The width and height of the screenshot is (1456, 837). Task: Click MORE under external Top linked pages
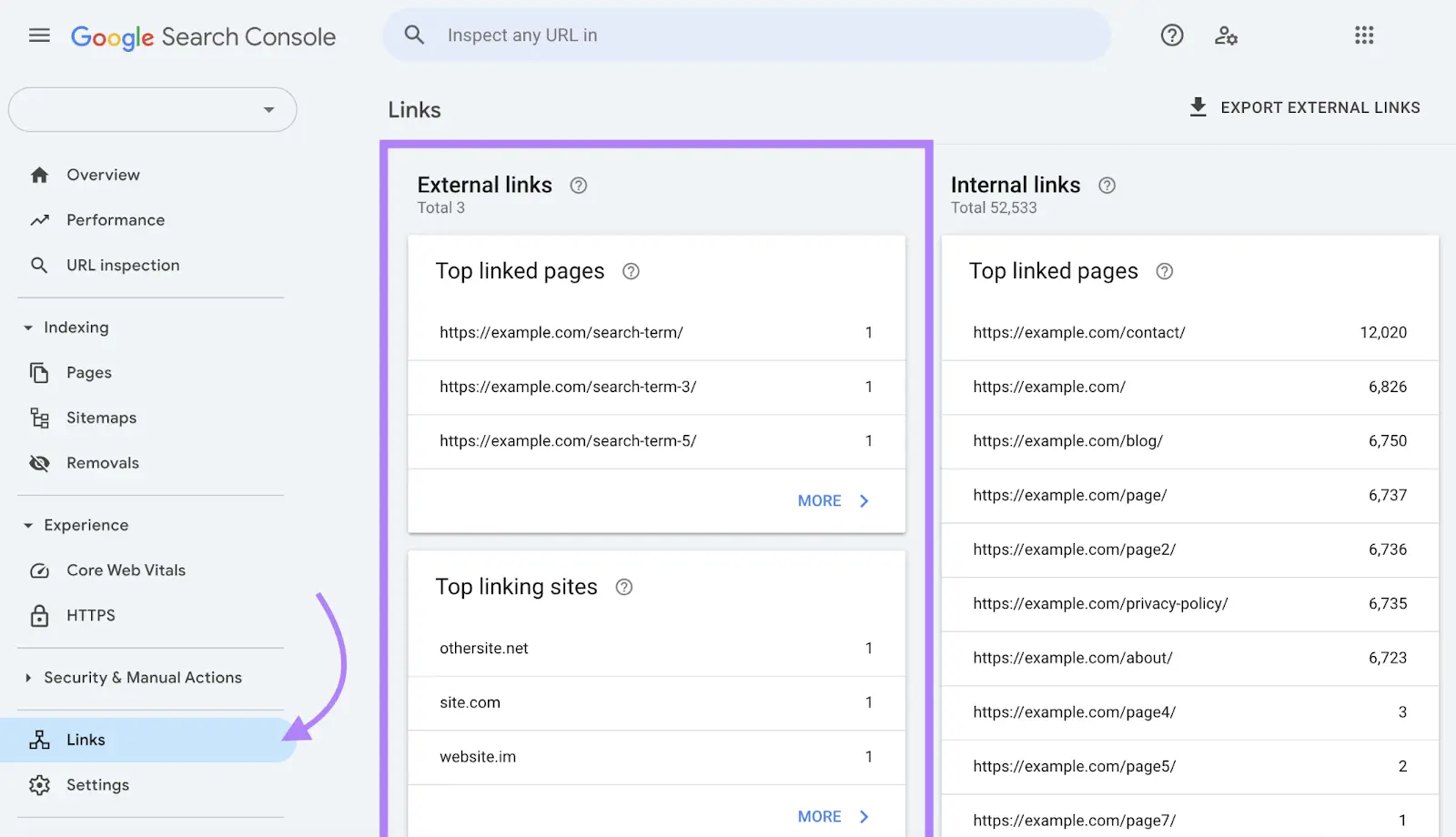click(819, 501)
